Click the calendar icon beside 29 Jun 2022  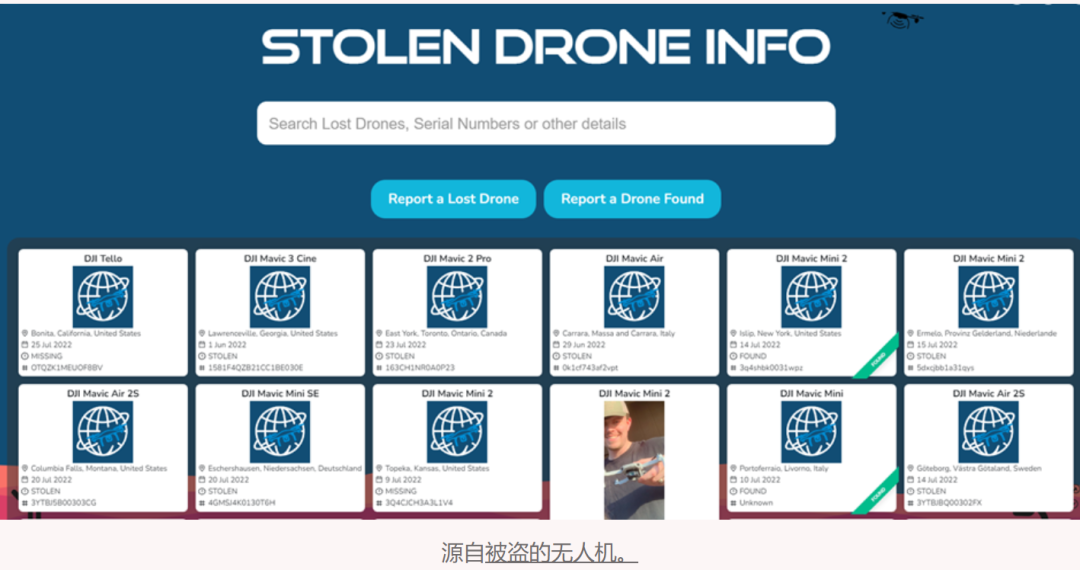(556, 345)
